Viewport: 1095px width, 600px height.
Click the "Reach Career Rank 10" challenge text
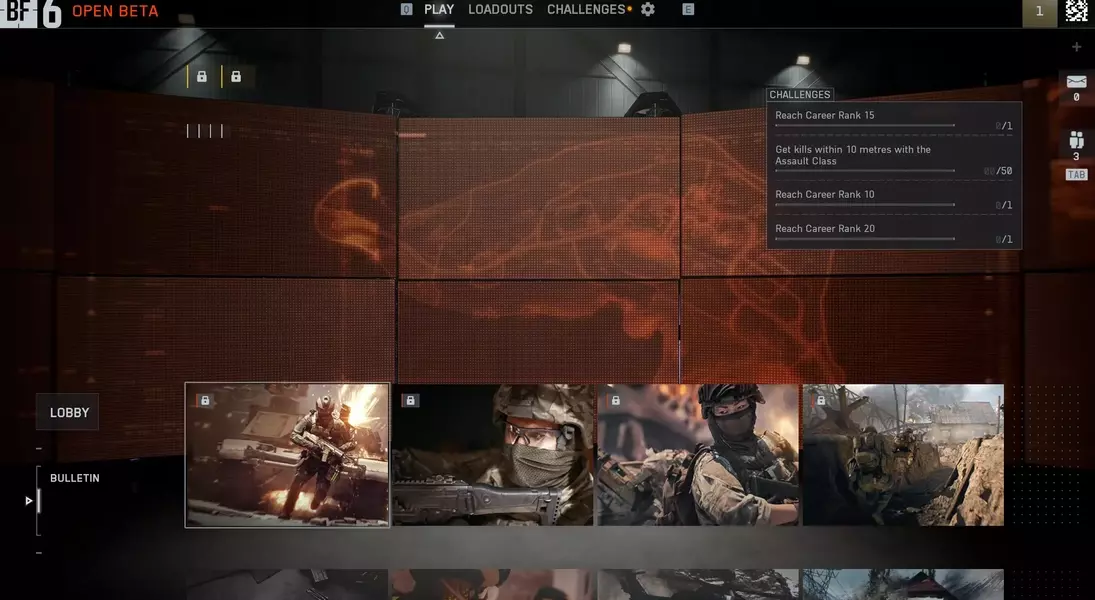pos(825,194)
